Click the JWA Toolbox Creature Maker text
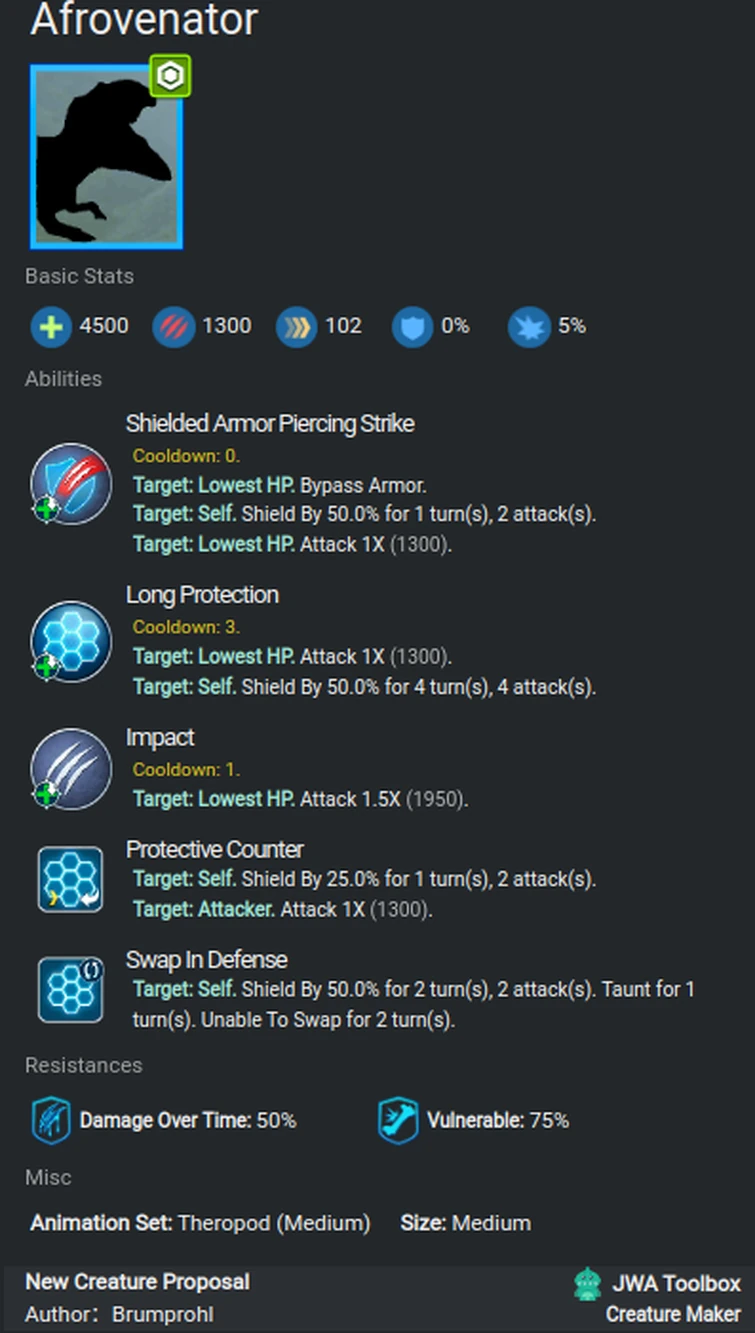Viewport: 755px width, 1333px height. point(673,1298)
